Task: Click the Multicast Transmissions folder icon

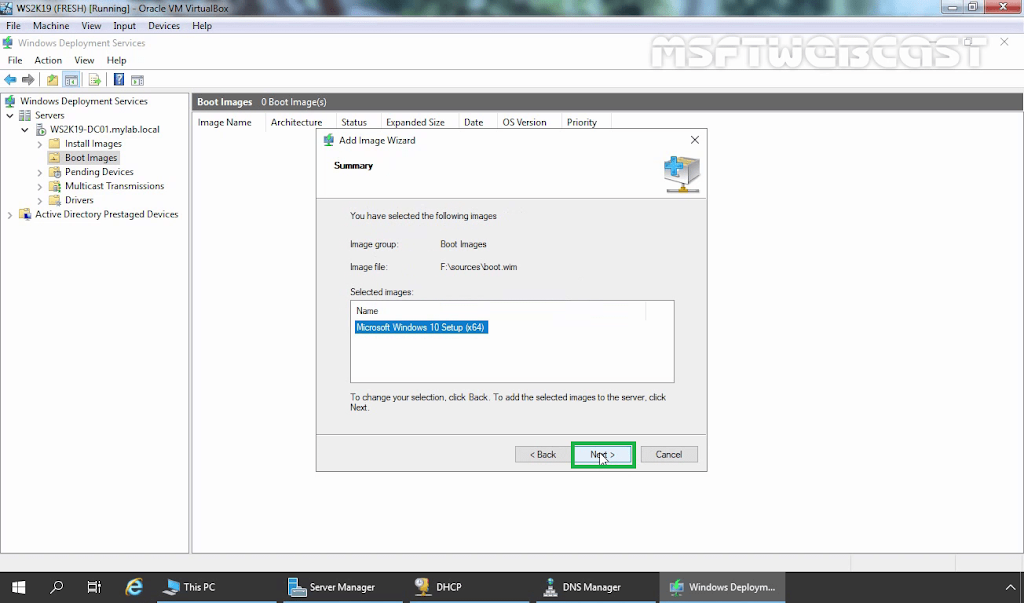Action: [x=55, y=186]
